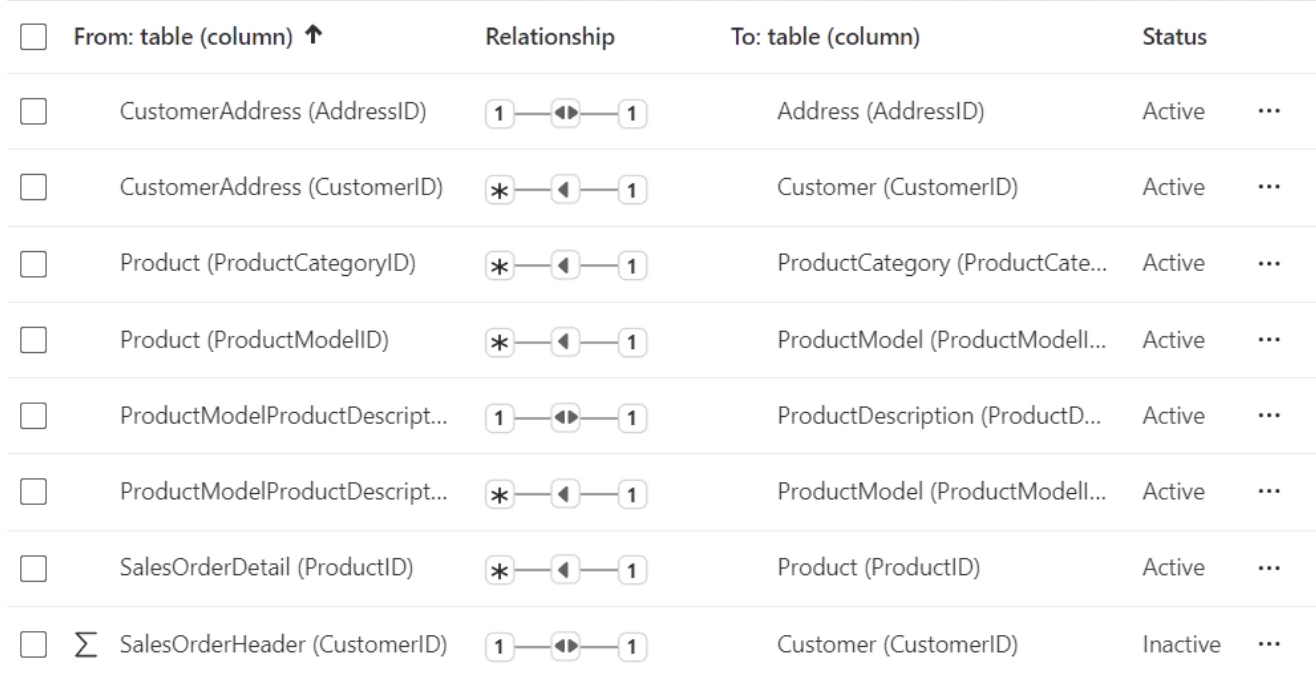Click the Inactive status of SalesOrderHeader row
Image resolution: width=1316 pixels, height=696 pixels.
[1180, 644]
